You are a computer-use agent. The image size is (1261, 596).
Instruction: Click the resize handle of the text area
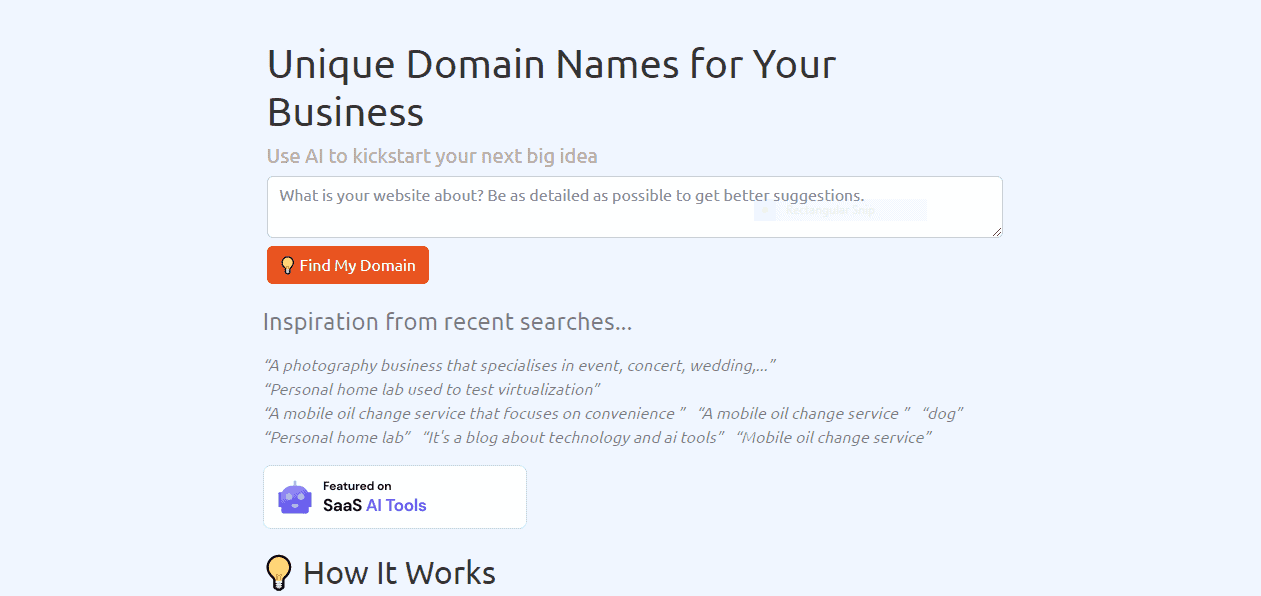point(996,231)
